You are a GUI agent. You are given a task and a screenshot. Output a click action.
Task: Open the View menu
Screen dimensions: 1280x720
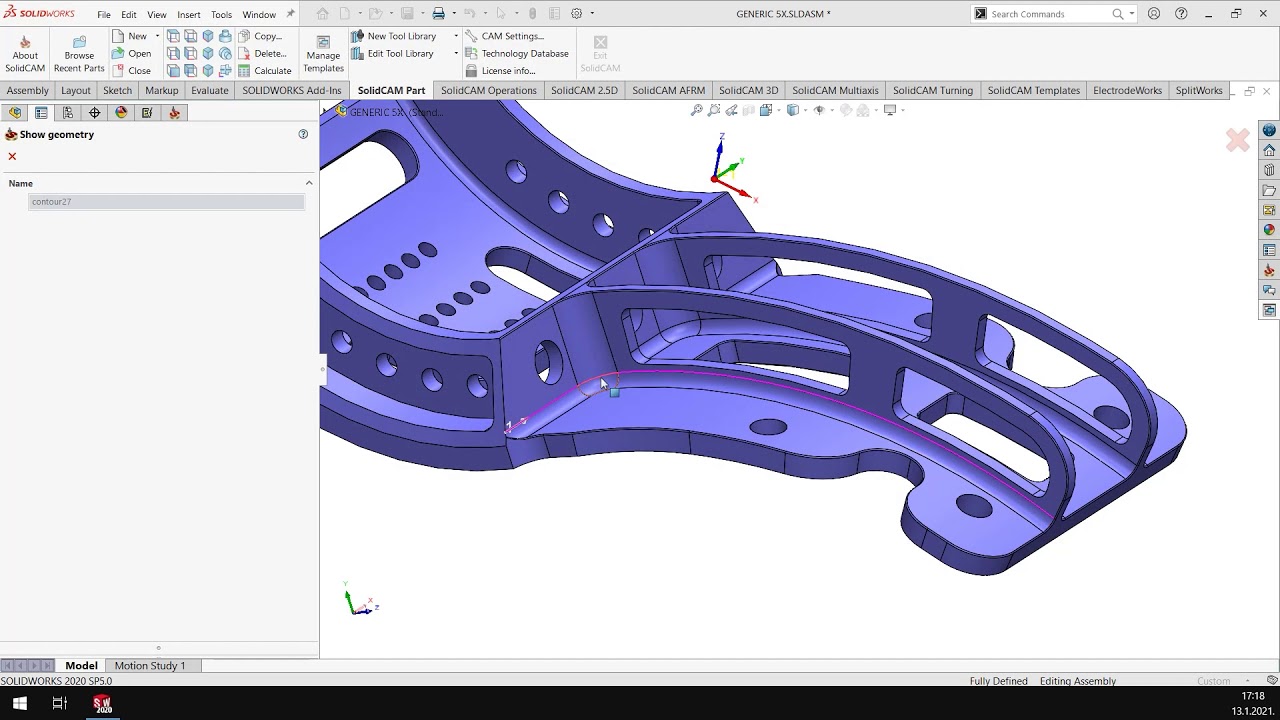point(157,14)
